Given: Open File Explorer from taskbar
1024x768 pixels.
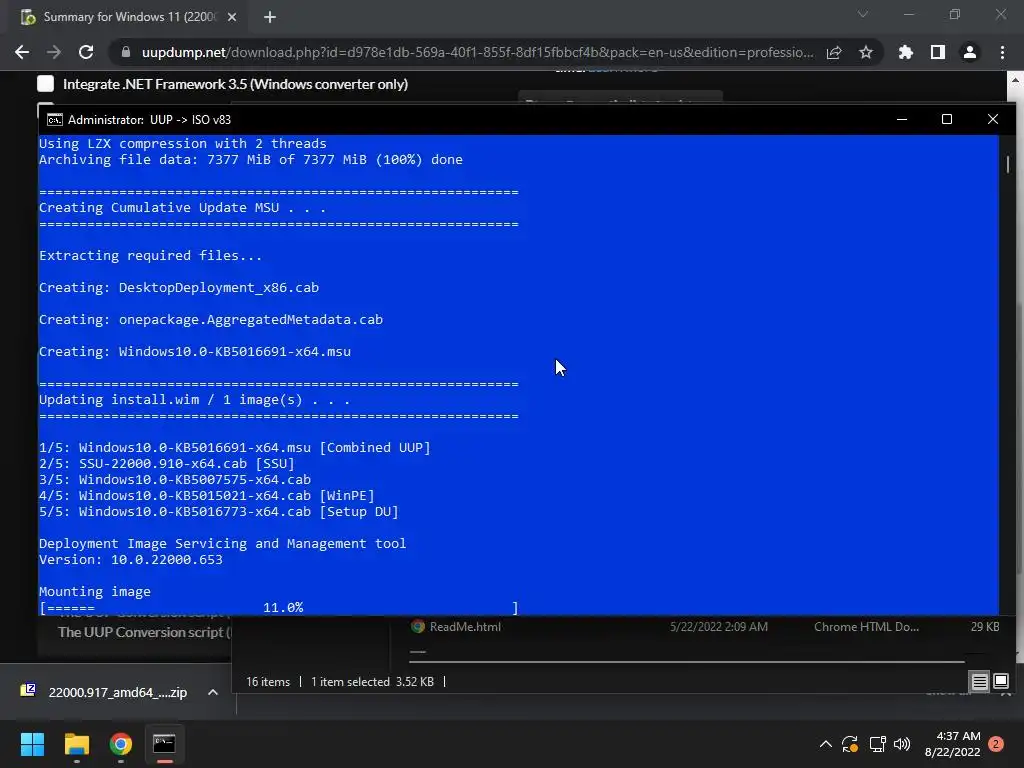Looking at the screenshot, I should tap(76, 744).
